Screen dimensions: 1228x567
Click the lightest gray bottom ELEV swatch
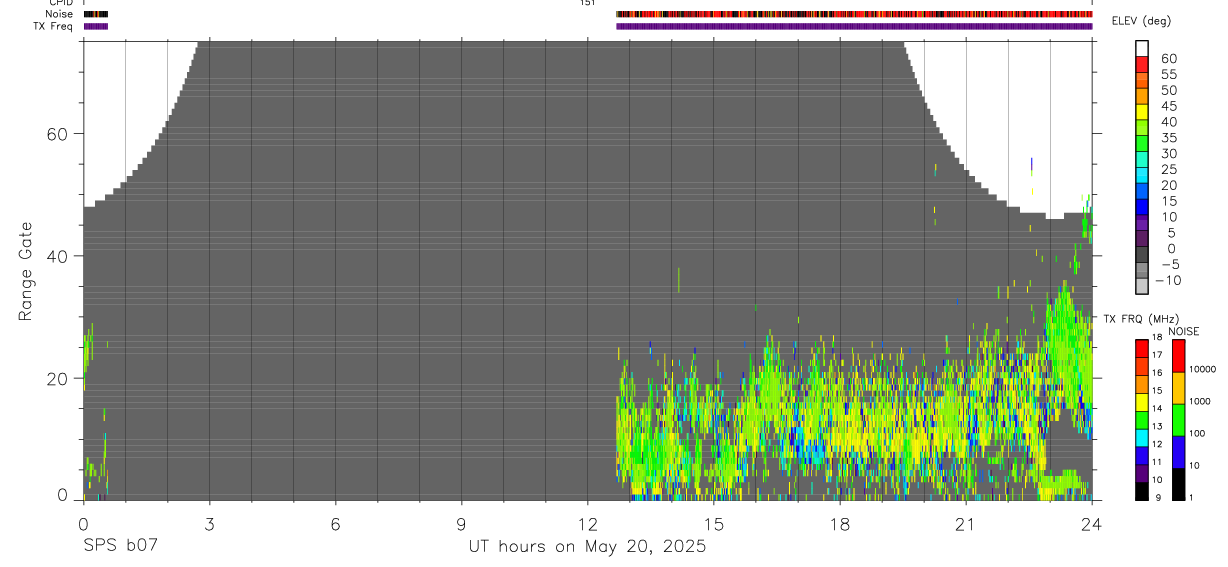[x=1142, y=286]
